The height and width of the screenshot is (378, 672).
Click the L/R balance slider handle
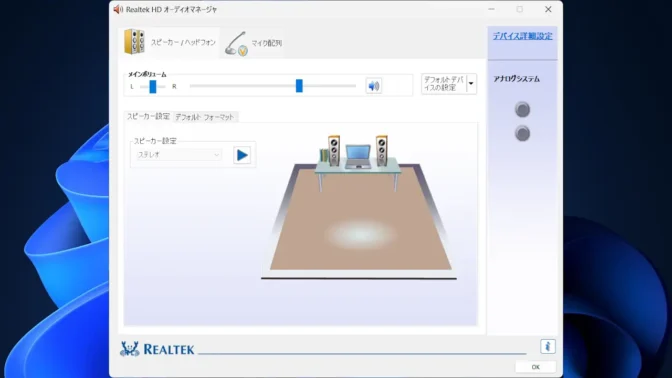coord(153,87)
